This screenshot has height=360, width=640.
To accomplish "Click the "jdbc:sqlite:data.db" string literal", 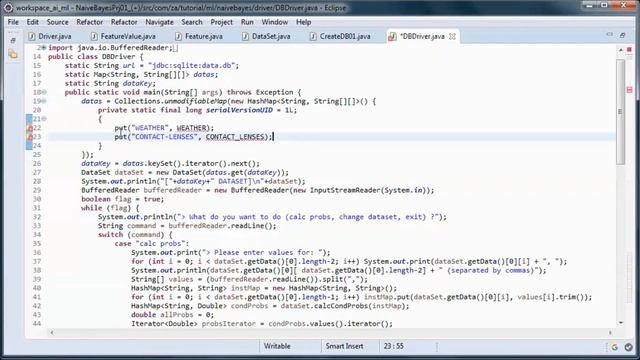I will pos(191,66).
